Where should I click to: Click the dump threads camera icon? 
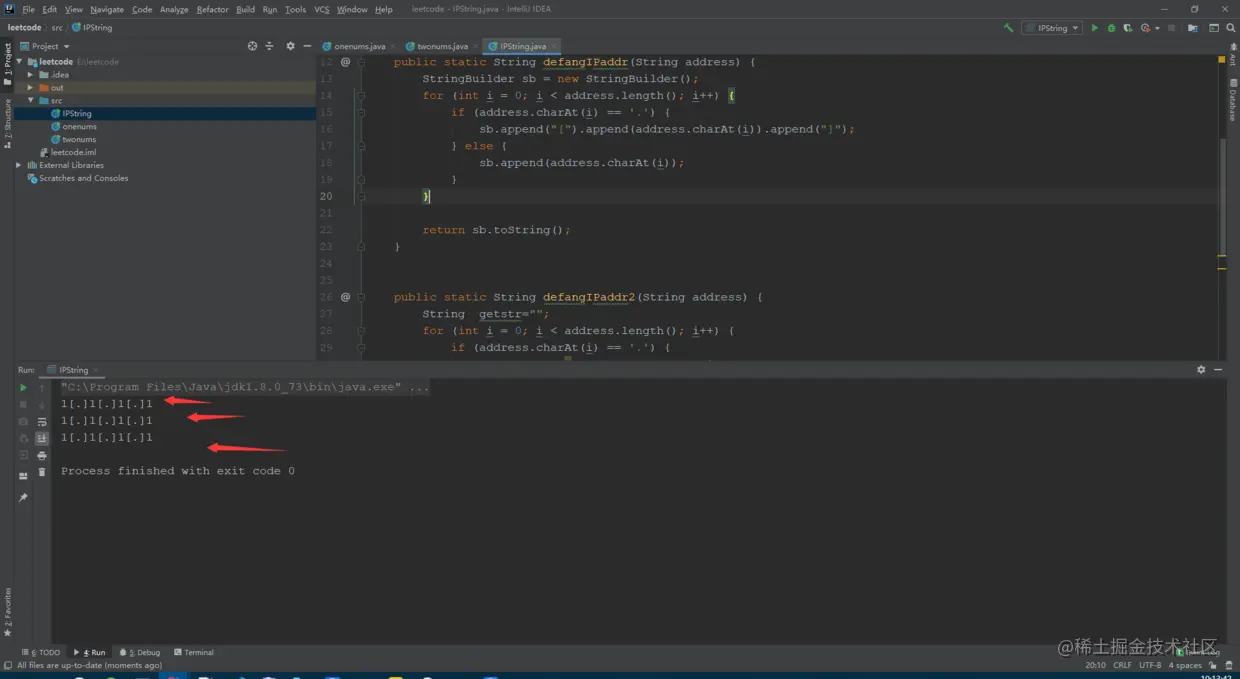[x=23, y=421]
